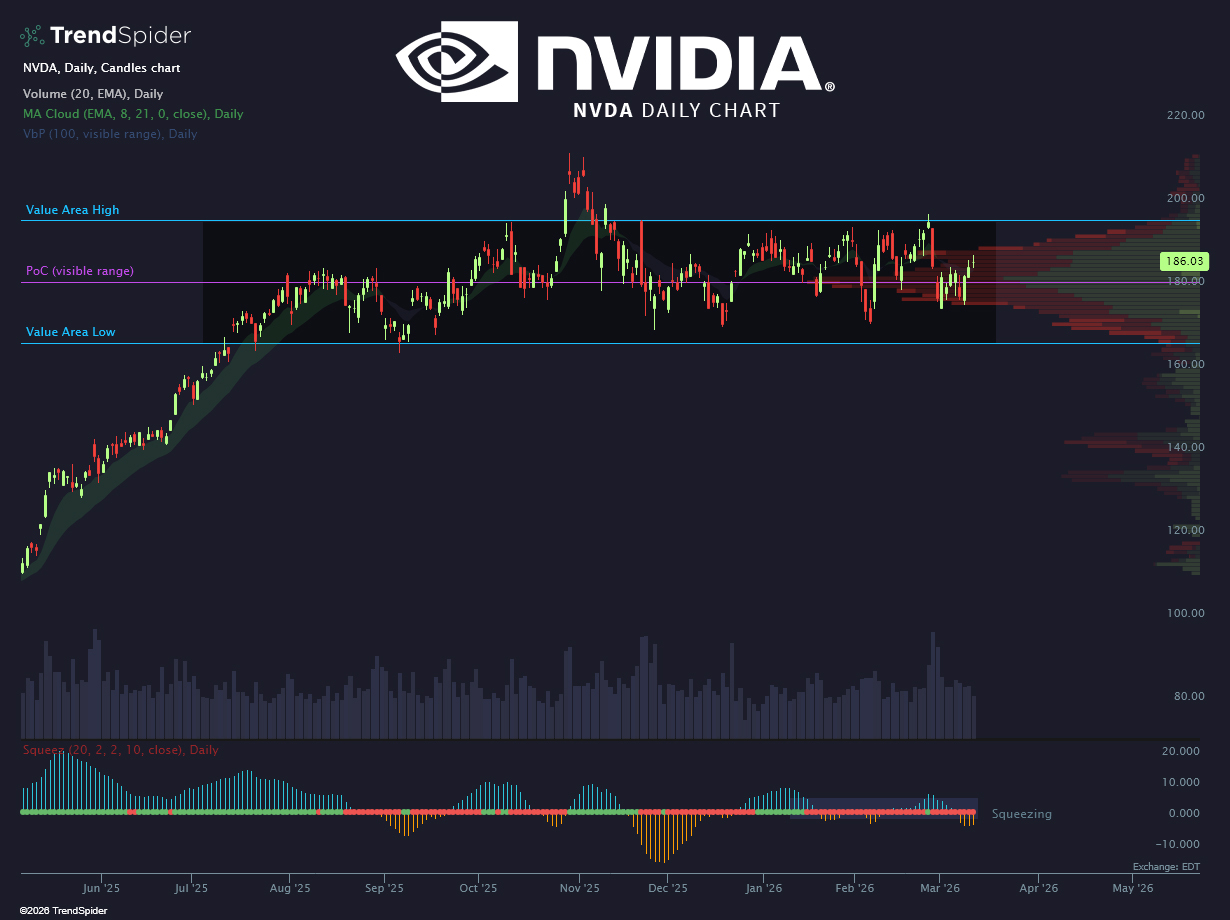Click the 'NVDA DAILY CHART' title text

676,111
